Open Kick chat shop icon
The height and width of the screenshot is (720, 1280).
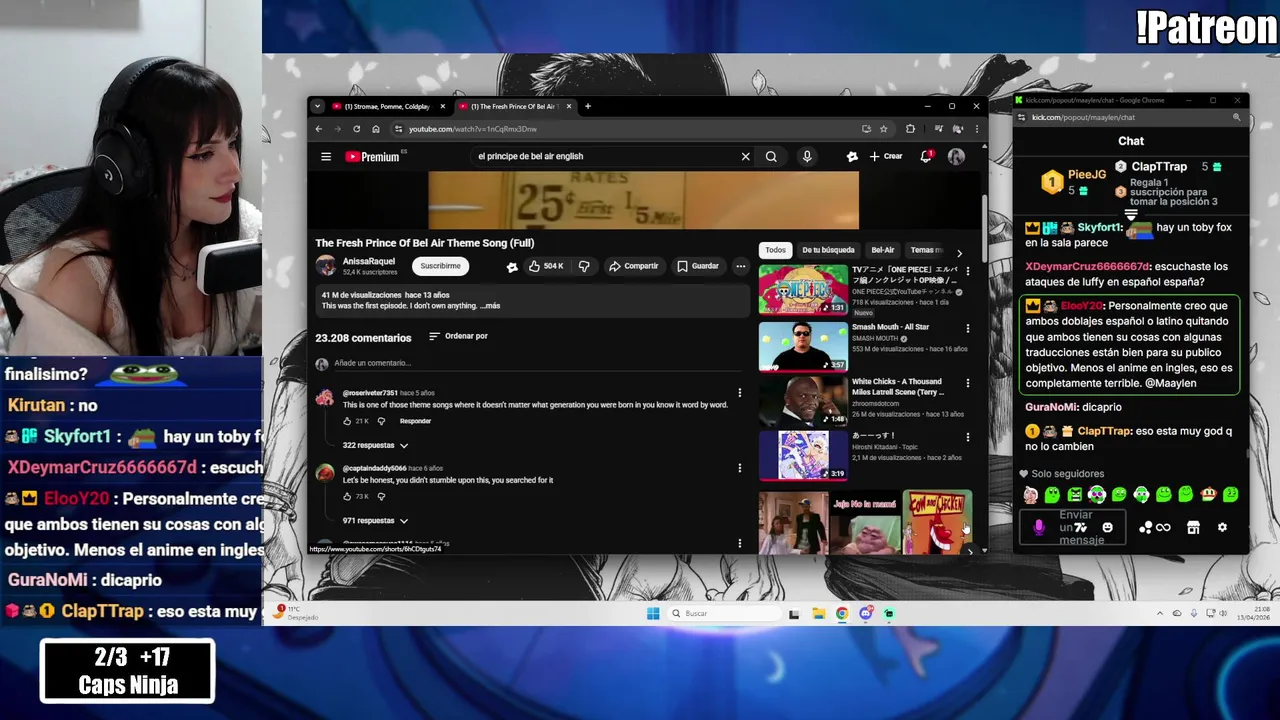[1193, 527]
